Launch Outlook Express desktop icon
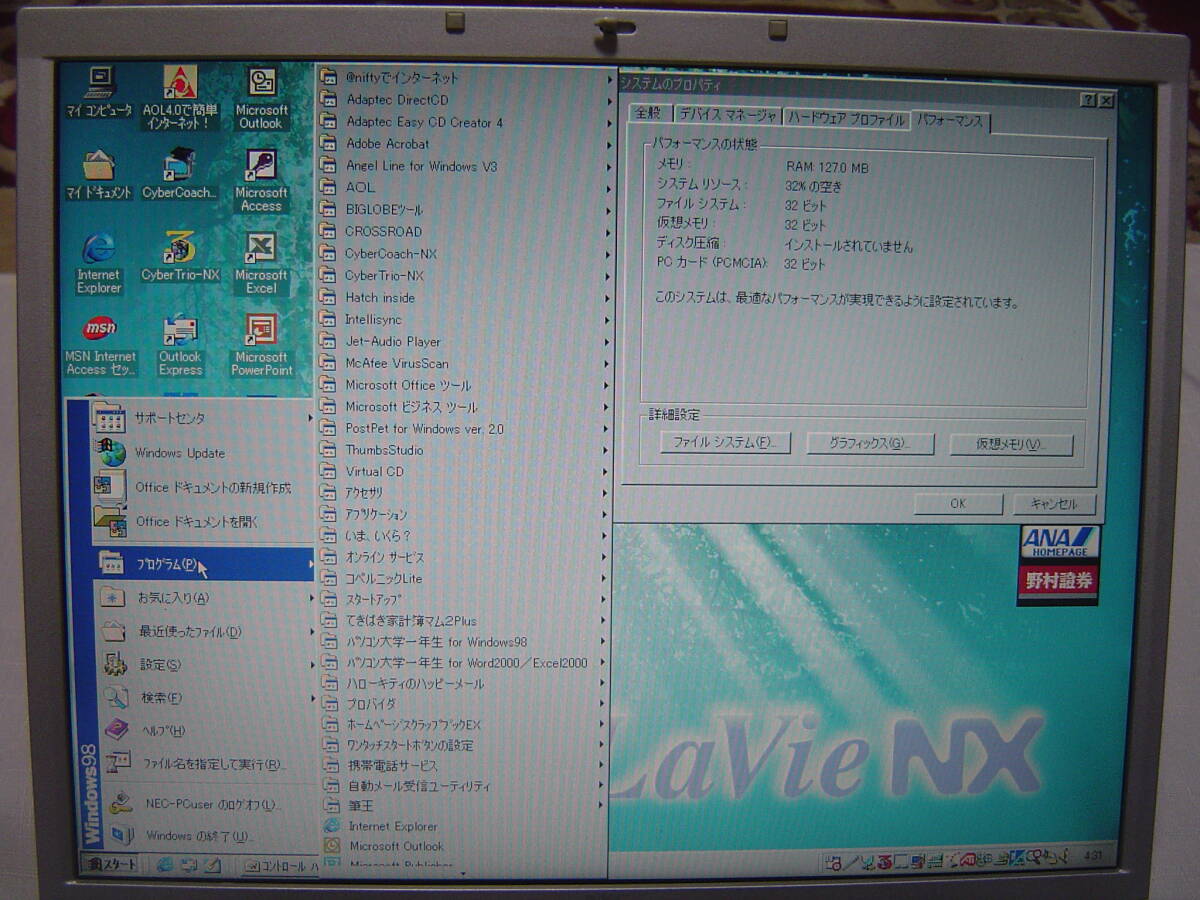Image resolution: width=1200 pixels, height=900 pixels. [x=180, y=346]
